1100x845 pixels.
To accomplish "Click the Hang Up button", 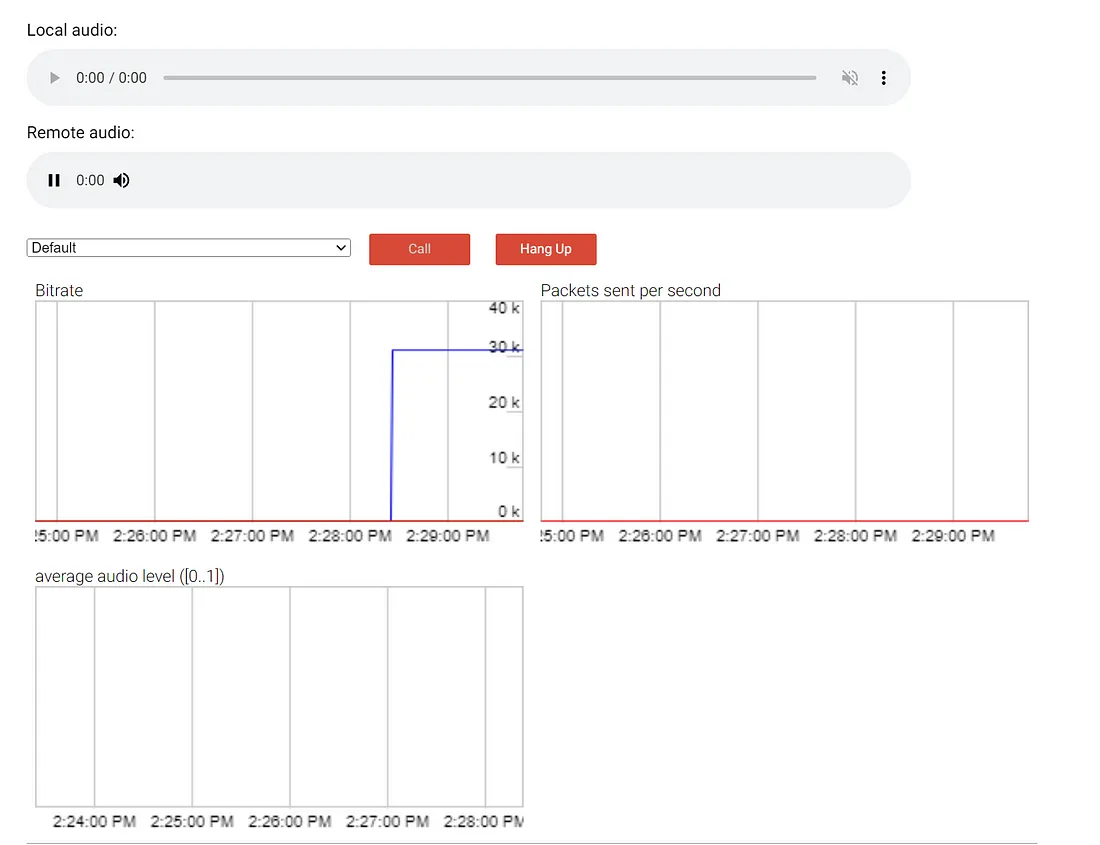I will pyautogui.click(x=545, y=249).
